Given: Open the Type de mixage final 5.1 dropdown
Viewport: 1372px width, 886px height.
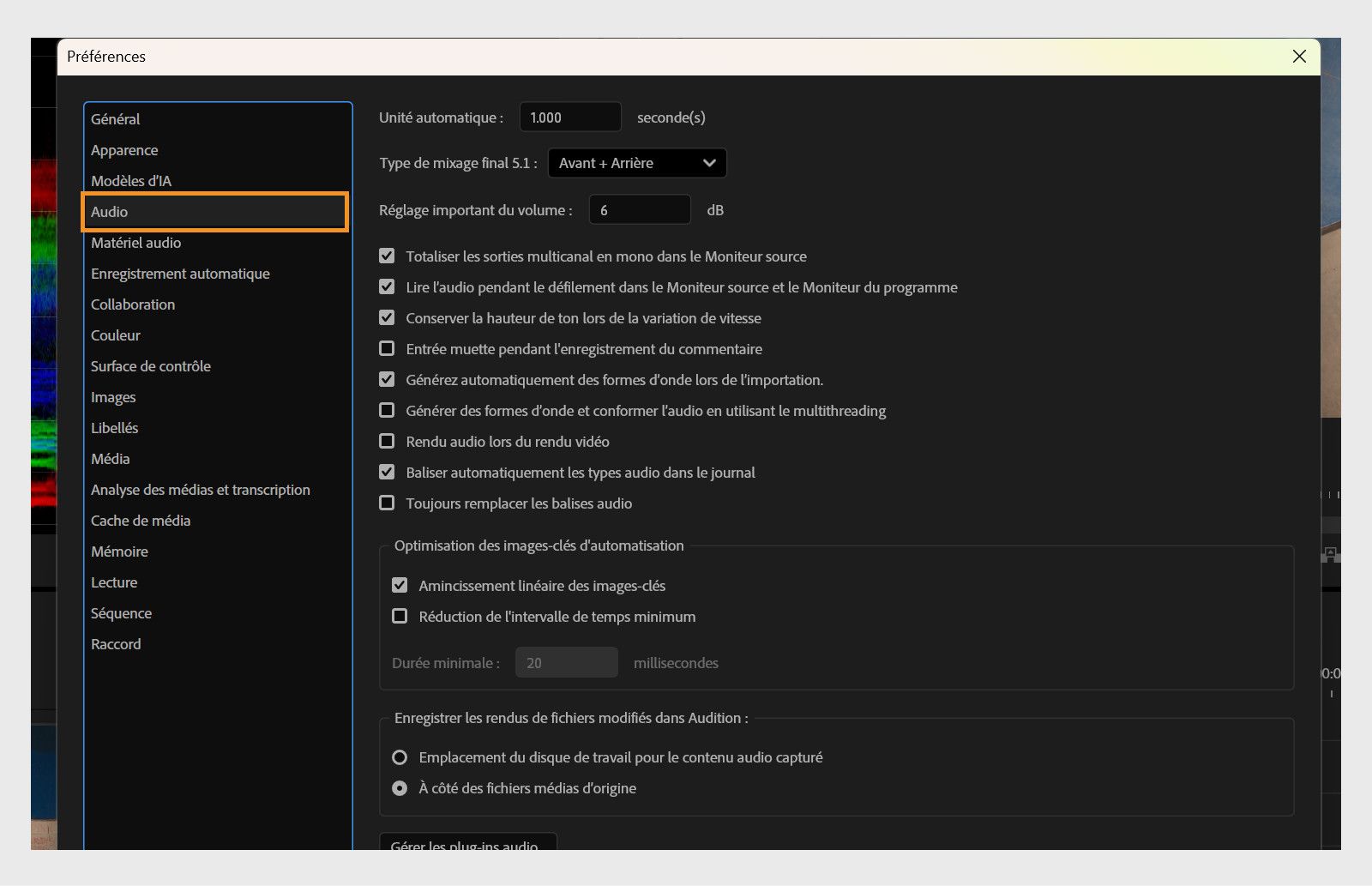Looking at the screenshot, I should pyautogui.click(x=637, y=163).
